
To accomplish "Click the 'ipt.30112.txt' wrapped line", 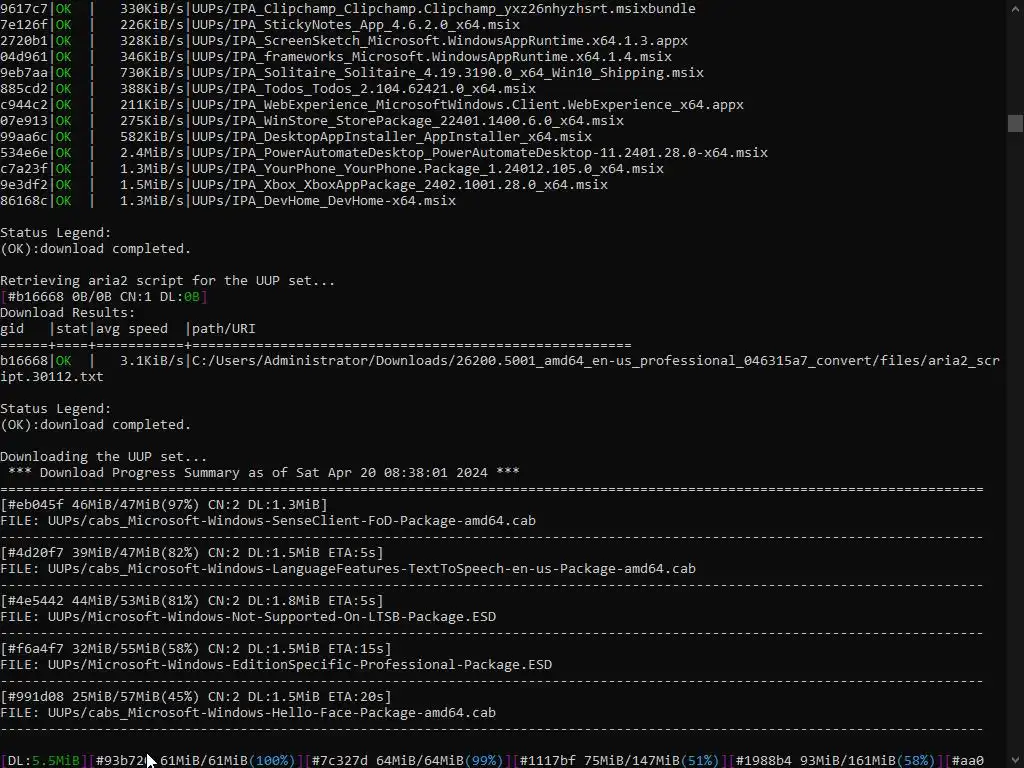I will (52, 377).
